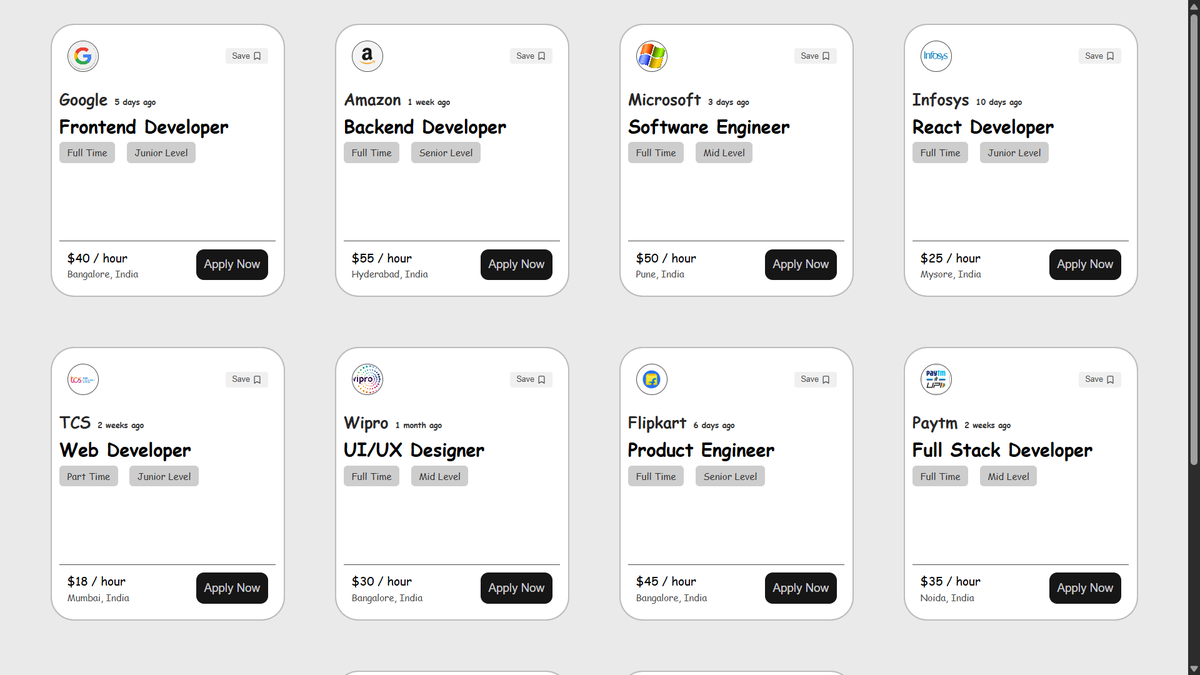Click the $55 / hour rate
This screenshot has height=675, width=1200.
click(382, 258)
